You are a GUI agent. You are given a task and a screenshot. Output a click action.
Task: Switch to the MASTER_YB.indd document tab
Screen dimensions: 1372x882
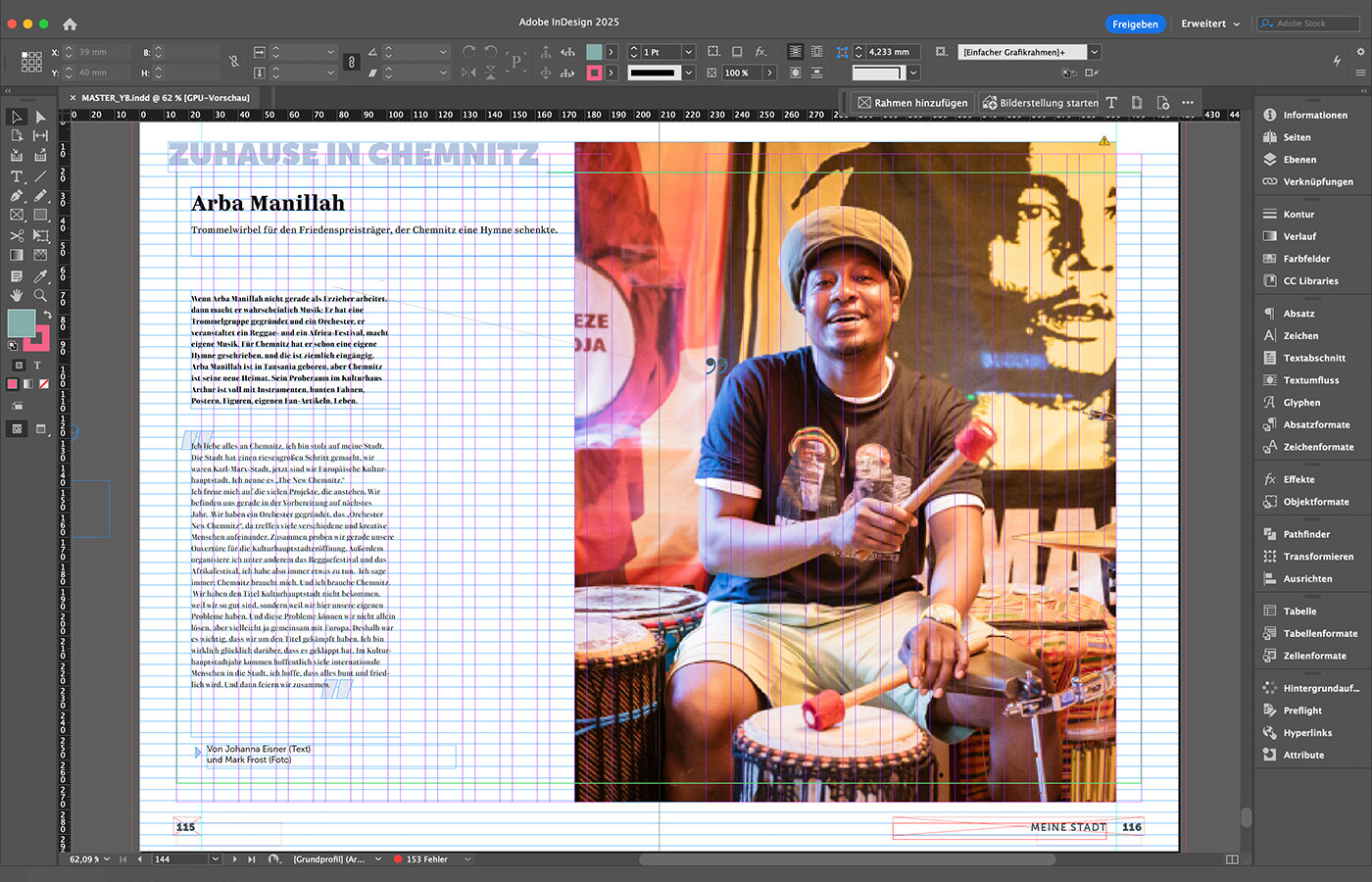click(165, 98)
